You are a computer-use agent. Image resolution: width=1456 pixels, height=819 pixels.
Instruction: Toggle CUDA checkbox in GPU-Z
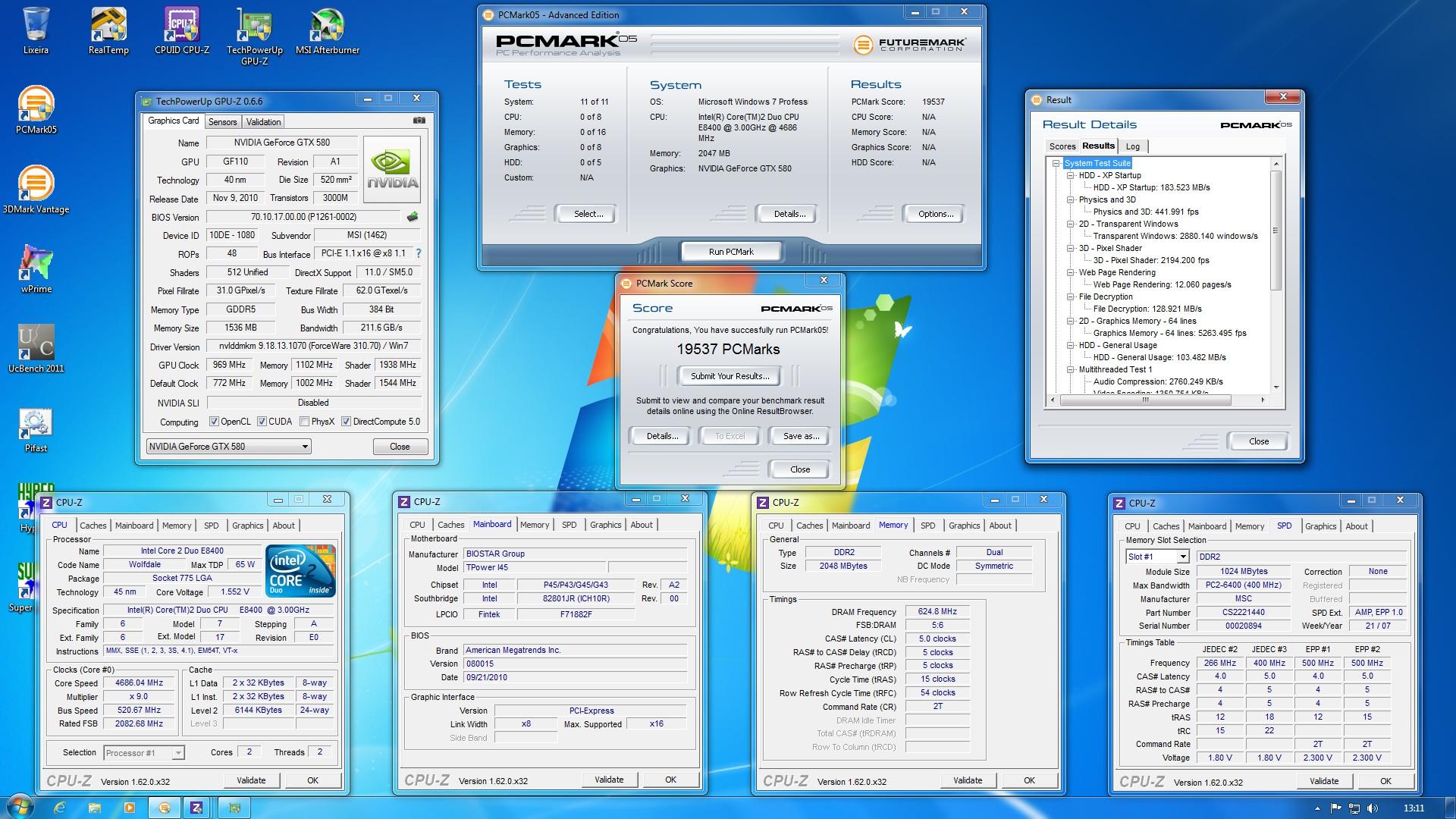[262, 422]
